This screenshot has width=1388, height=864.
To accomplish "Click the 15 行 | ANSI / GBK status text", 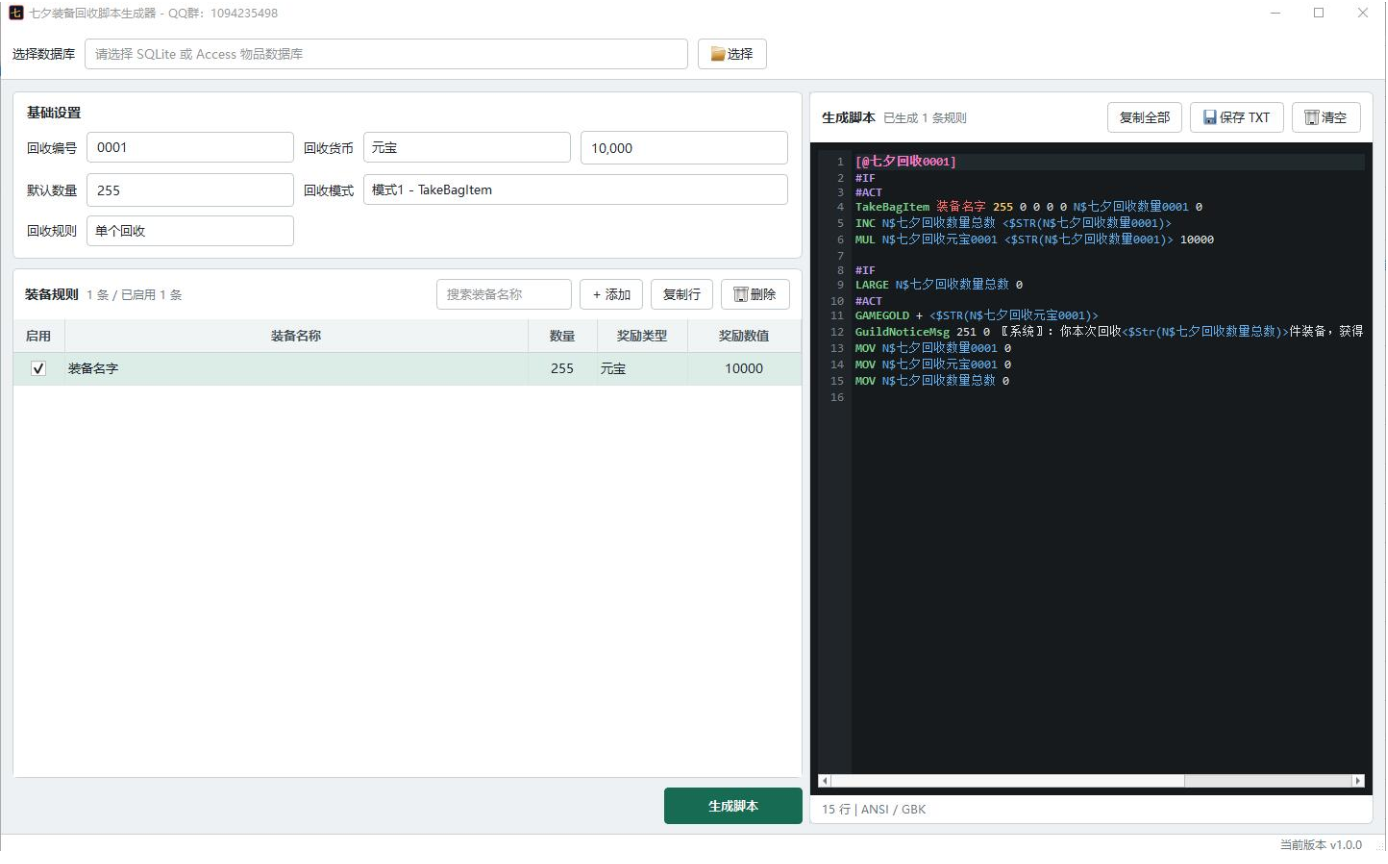I will click(x=874, y=809).
